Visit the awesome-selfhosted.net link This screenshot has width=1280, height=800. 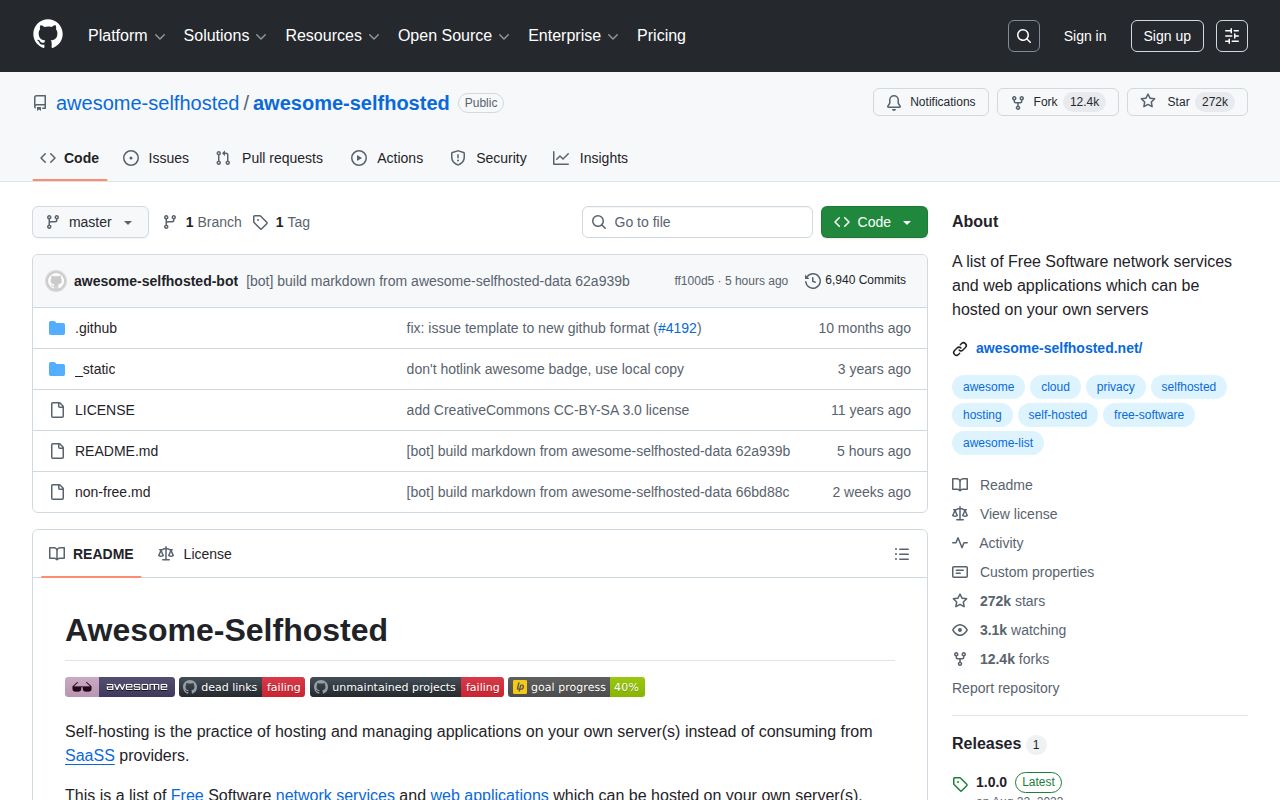(x=1058, y=348)
